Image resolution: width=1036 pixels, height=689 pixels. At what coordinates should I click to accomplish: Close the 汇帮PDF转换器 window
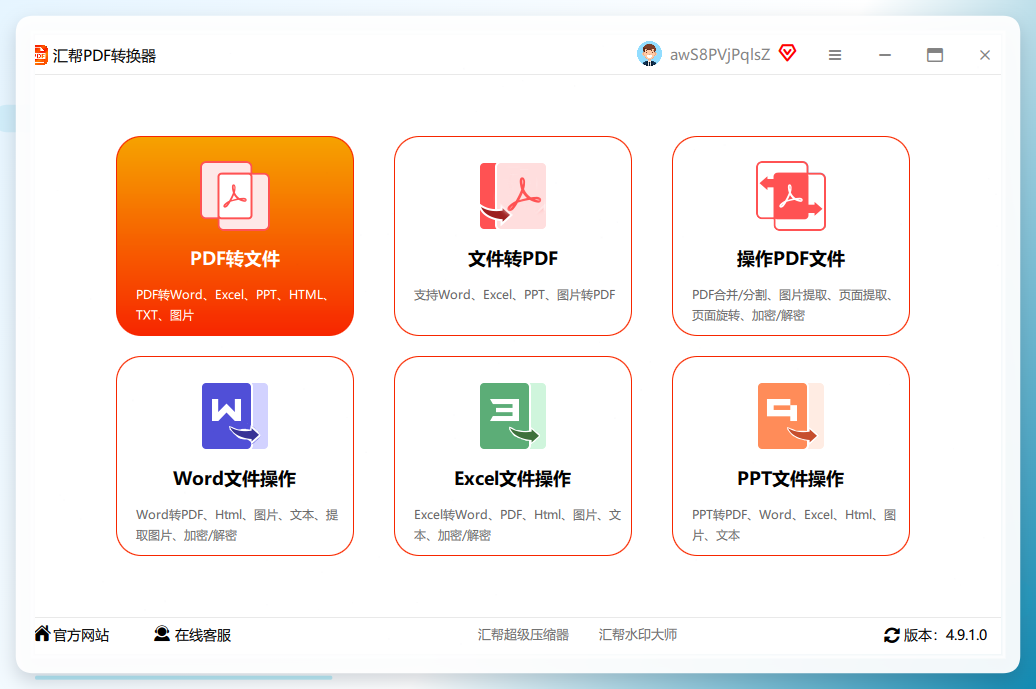click(984, 55)
